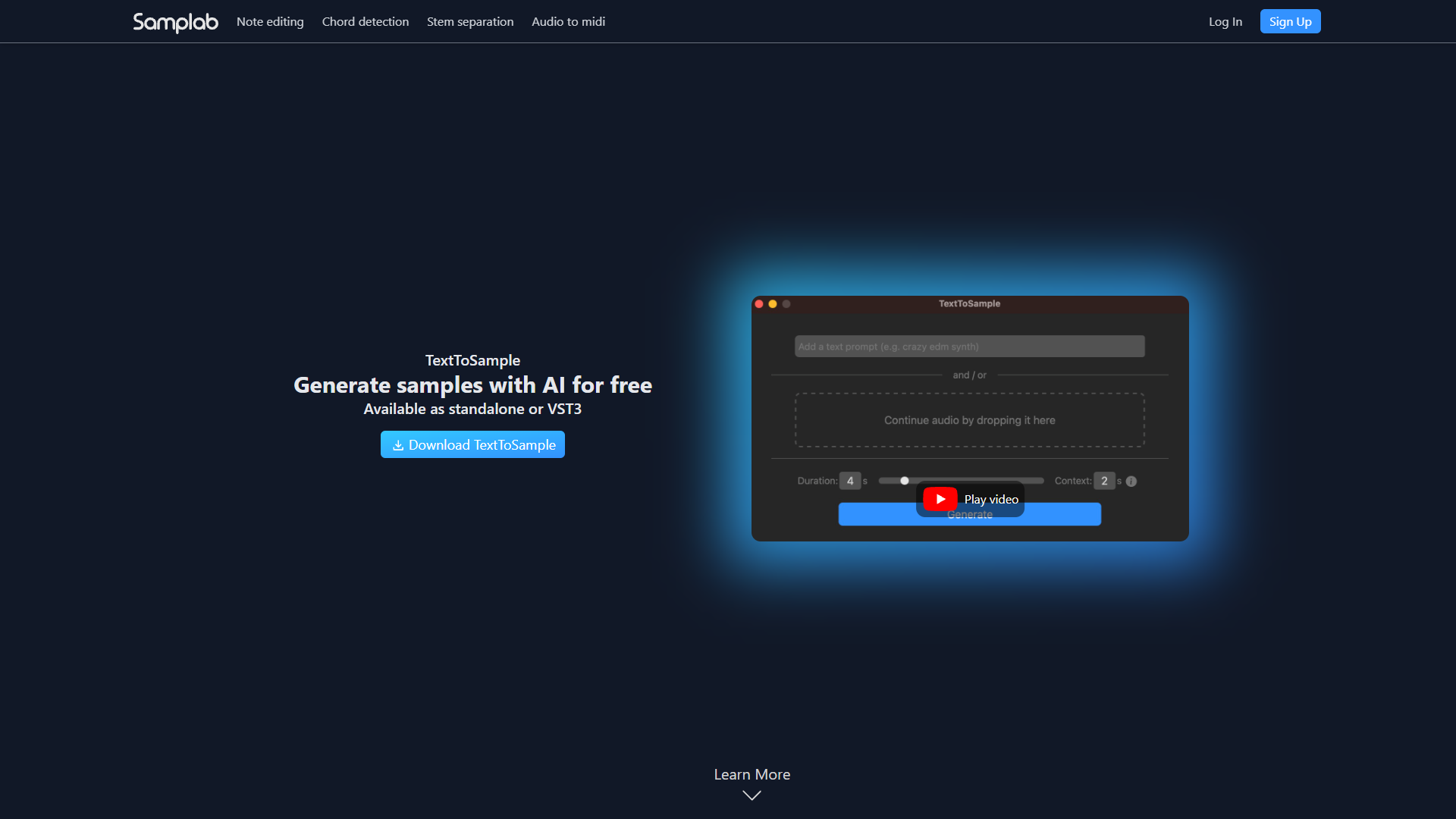Click the Download TextToSample button

tap(472, 444)
